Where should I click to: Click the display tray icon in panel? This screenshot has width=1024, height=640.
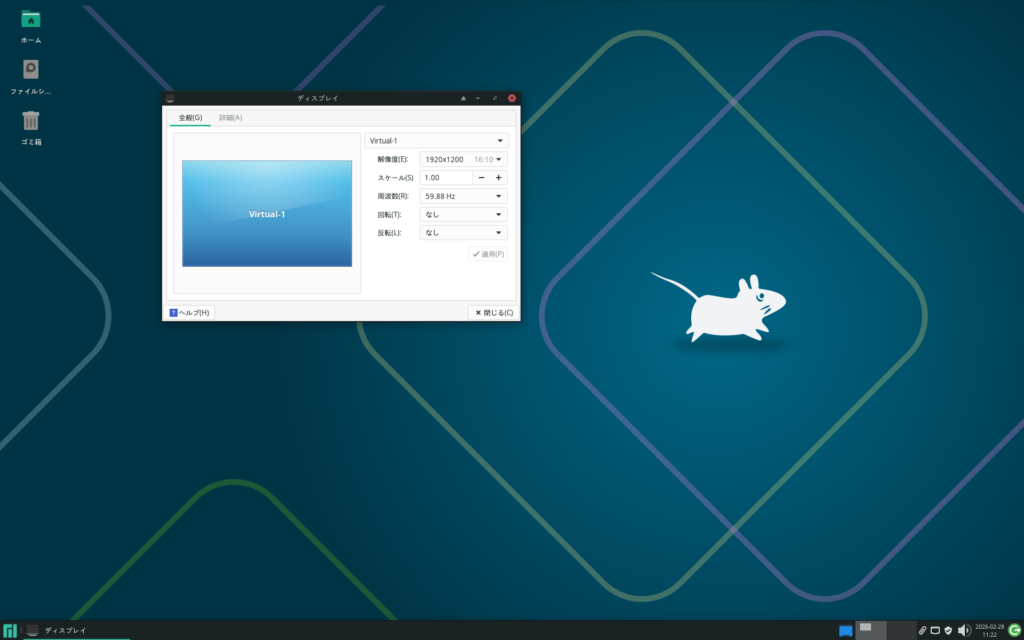click(935, 630)
